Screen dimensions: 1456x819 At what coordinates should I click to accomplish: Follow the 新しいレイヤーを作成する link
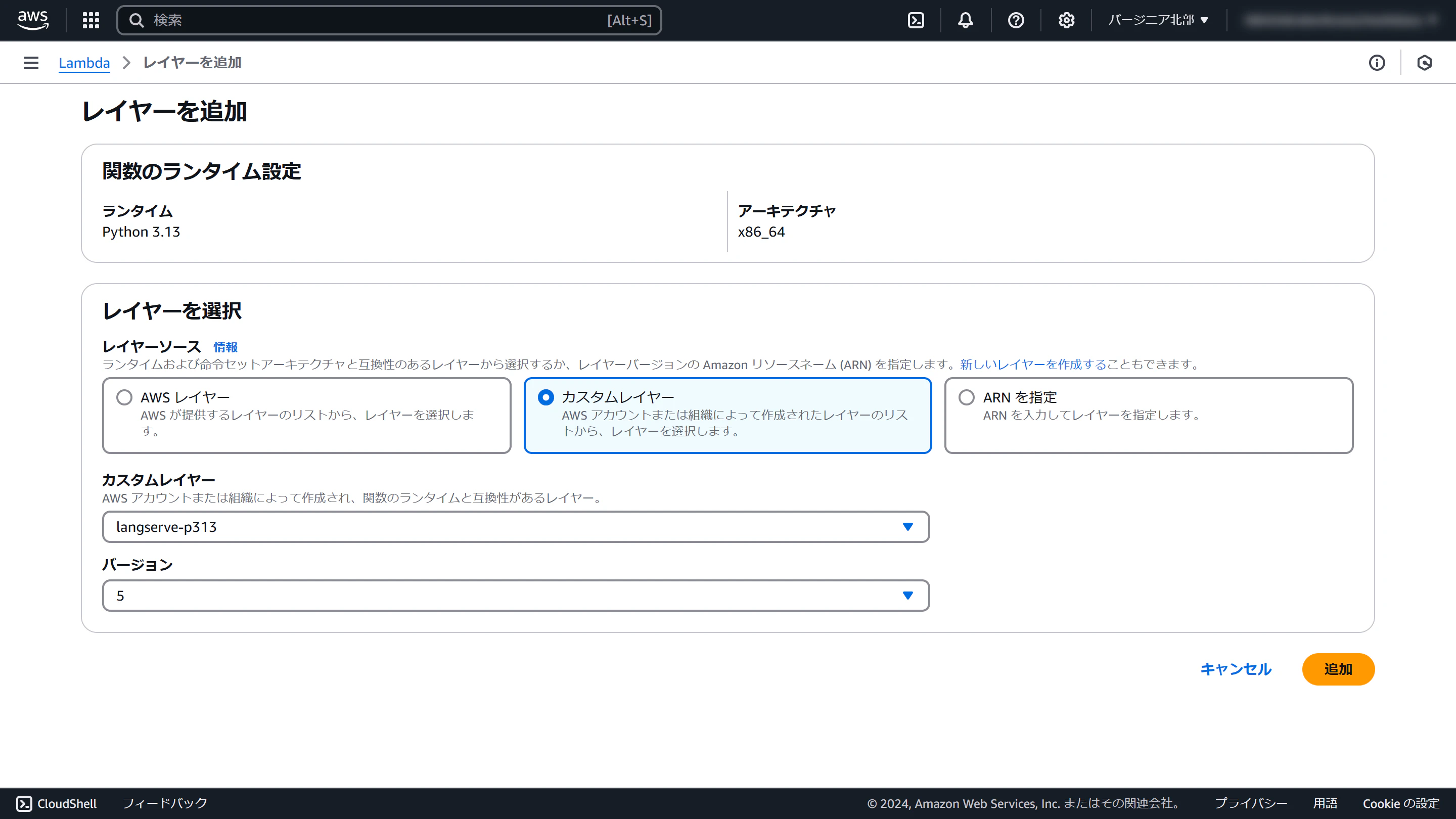click(x=1033, y=365)
